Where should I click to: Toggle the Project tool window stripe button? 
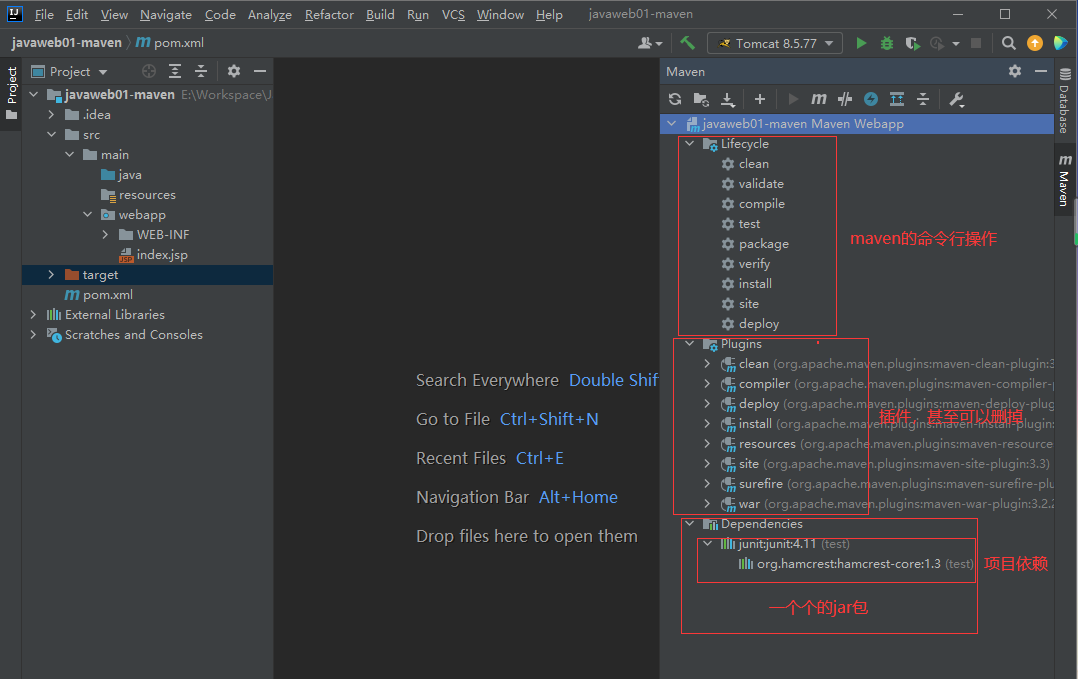click(11, 92)
